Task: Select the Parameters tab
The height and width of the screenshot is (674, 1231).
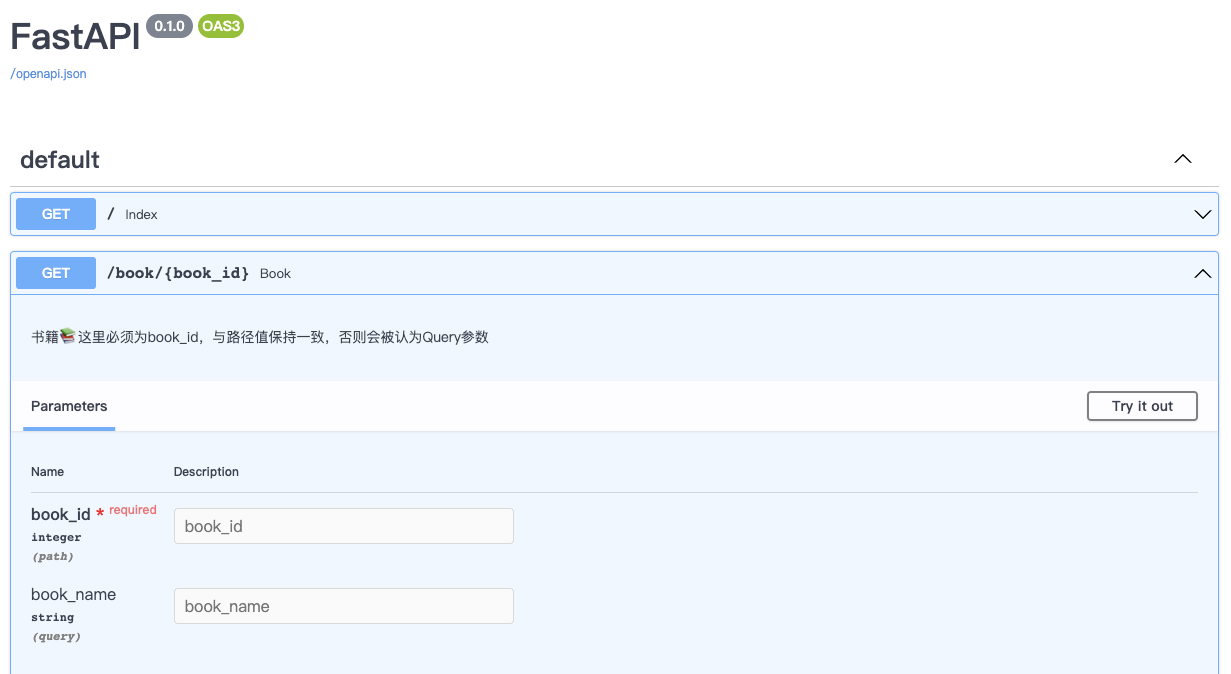Action: click(x=69, y=406)
